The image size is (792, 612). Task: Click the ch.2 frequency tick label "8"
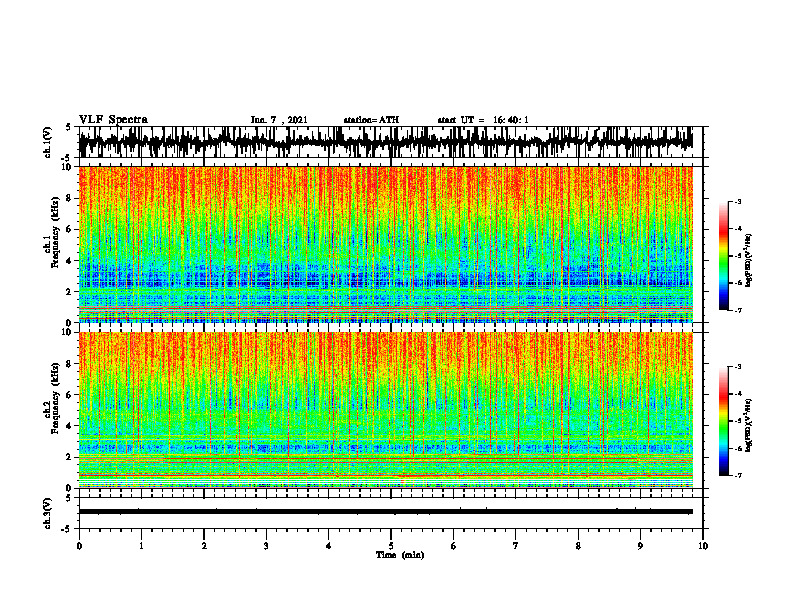(x=70, y=364)
